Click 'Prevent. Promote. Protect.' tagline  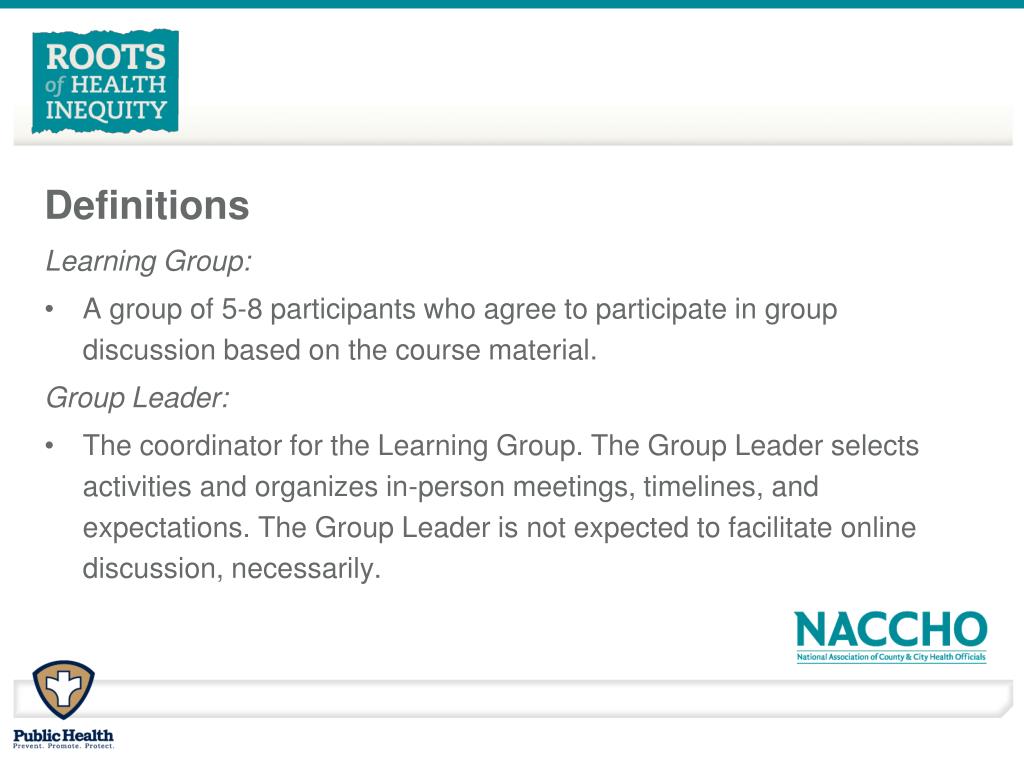click(63, 746)
